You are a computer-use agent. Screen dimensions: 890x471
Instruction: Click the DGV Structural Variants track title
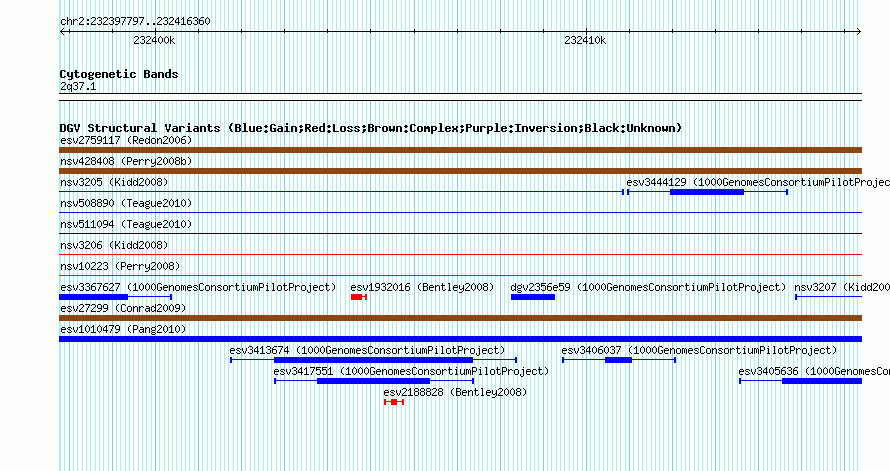point(371,128)
